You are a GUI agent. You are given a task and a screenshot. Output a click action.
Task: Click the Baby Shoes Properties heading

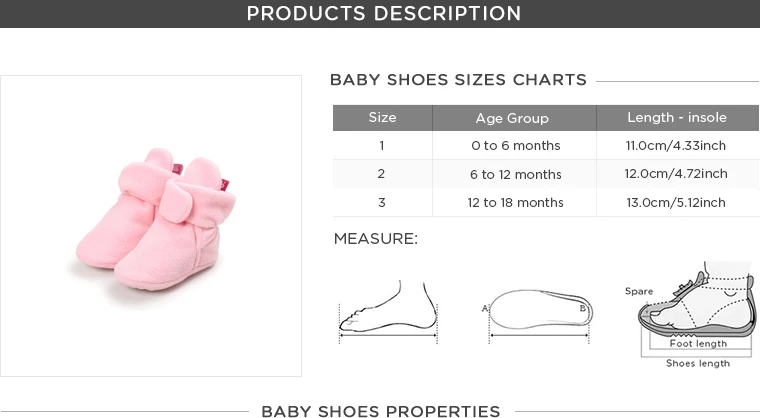point(380,411)
